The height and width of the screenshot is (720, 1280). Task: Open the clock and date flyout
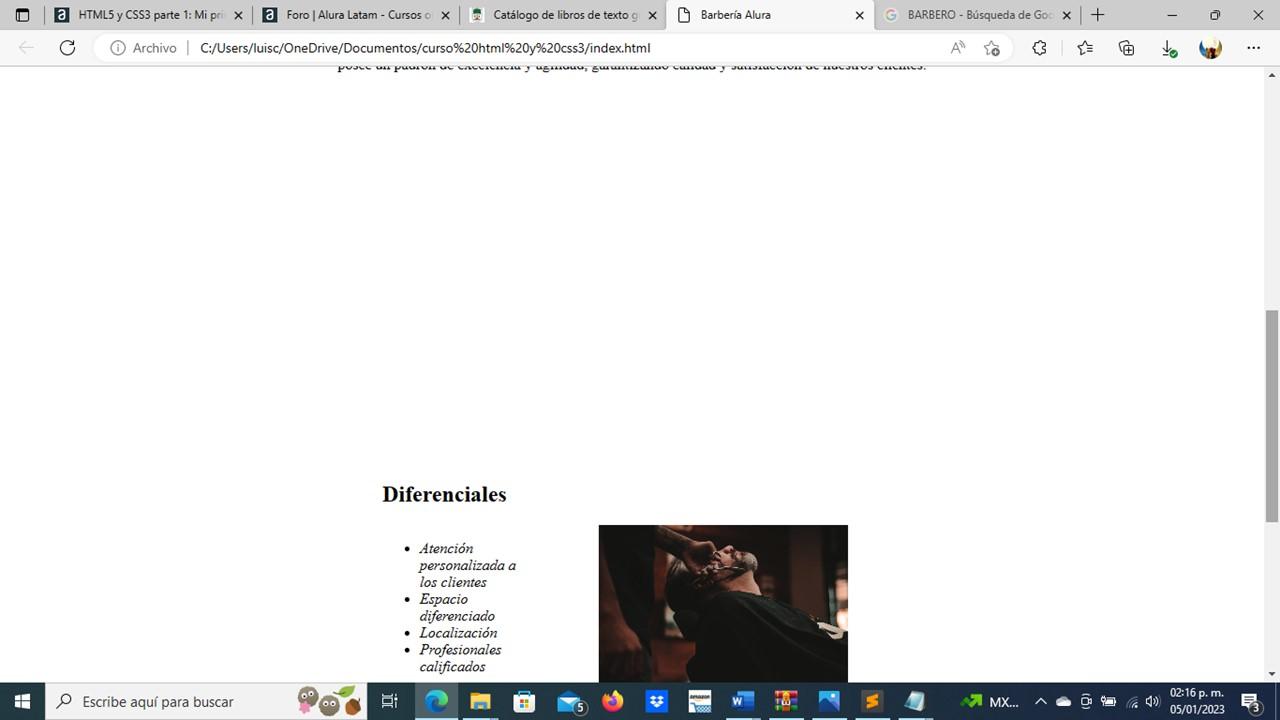point(1197,701)
